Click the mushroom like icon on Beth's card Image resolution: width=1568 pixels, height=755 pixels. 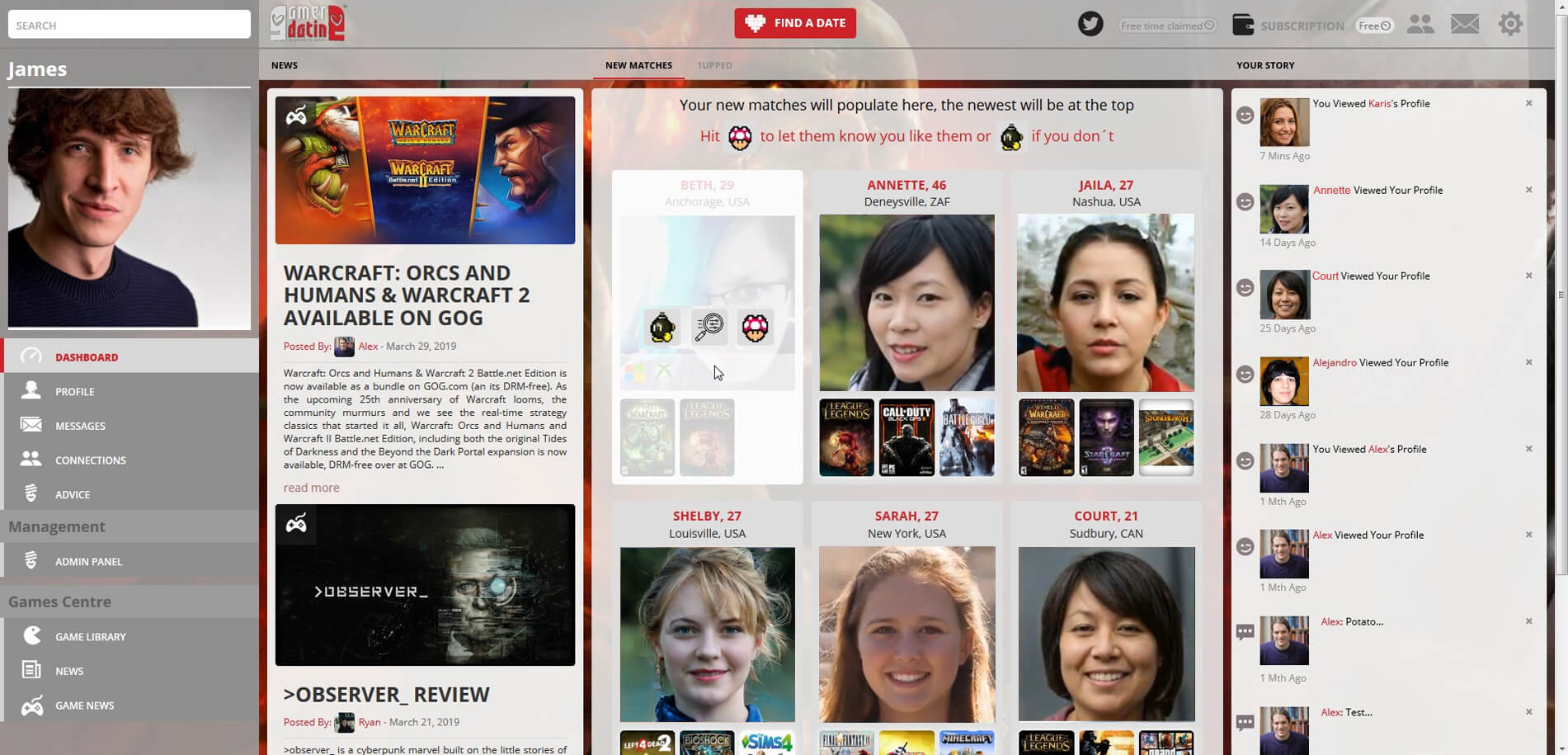(x=755, y=328)
